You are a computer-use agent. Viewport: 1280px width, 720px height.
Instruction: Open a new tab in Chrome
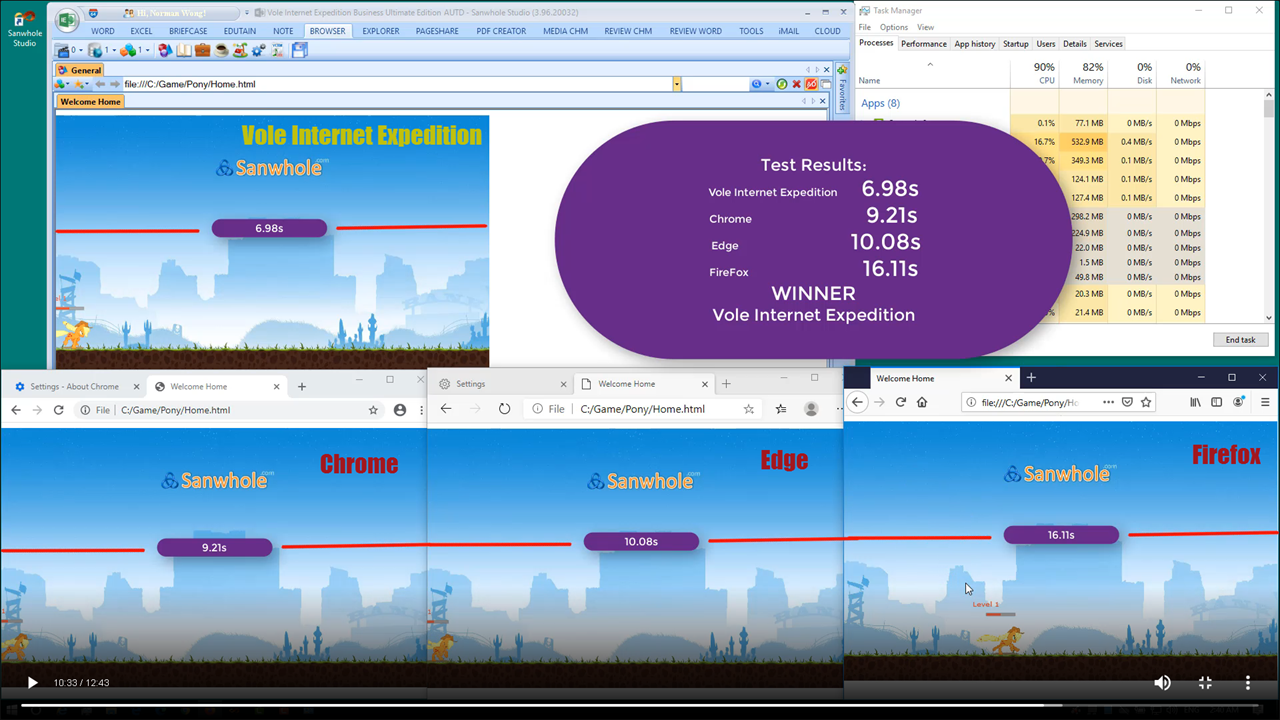(x=302, y=386)
